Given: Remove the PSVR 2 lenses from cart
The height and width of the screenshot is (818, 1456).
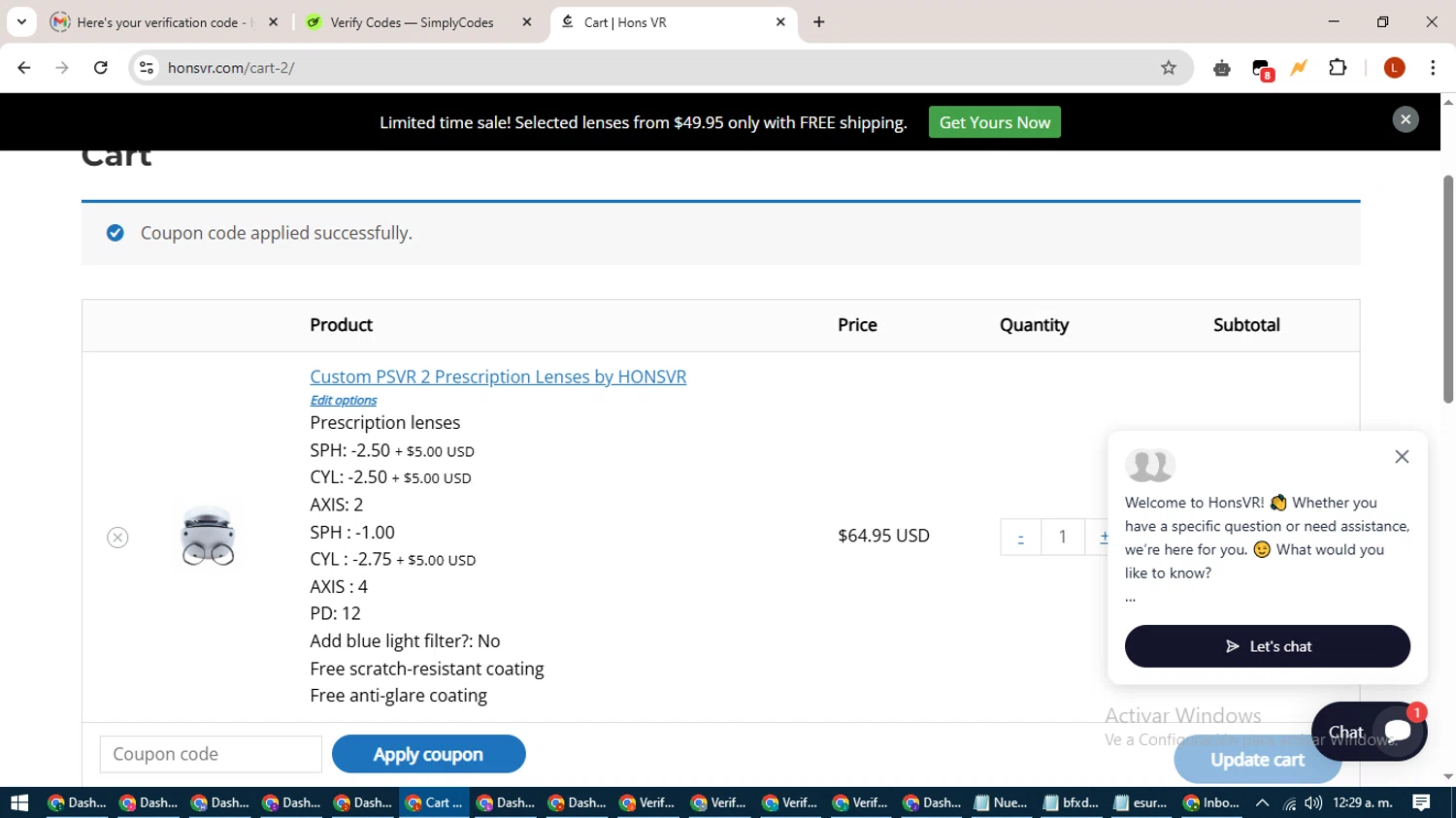Looking at the screenshot, I should tap(117, 537).
